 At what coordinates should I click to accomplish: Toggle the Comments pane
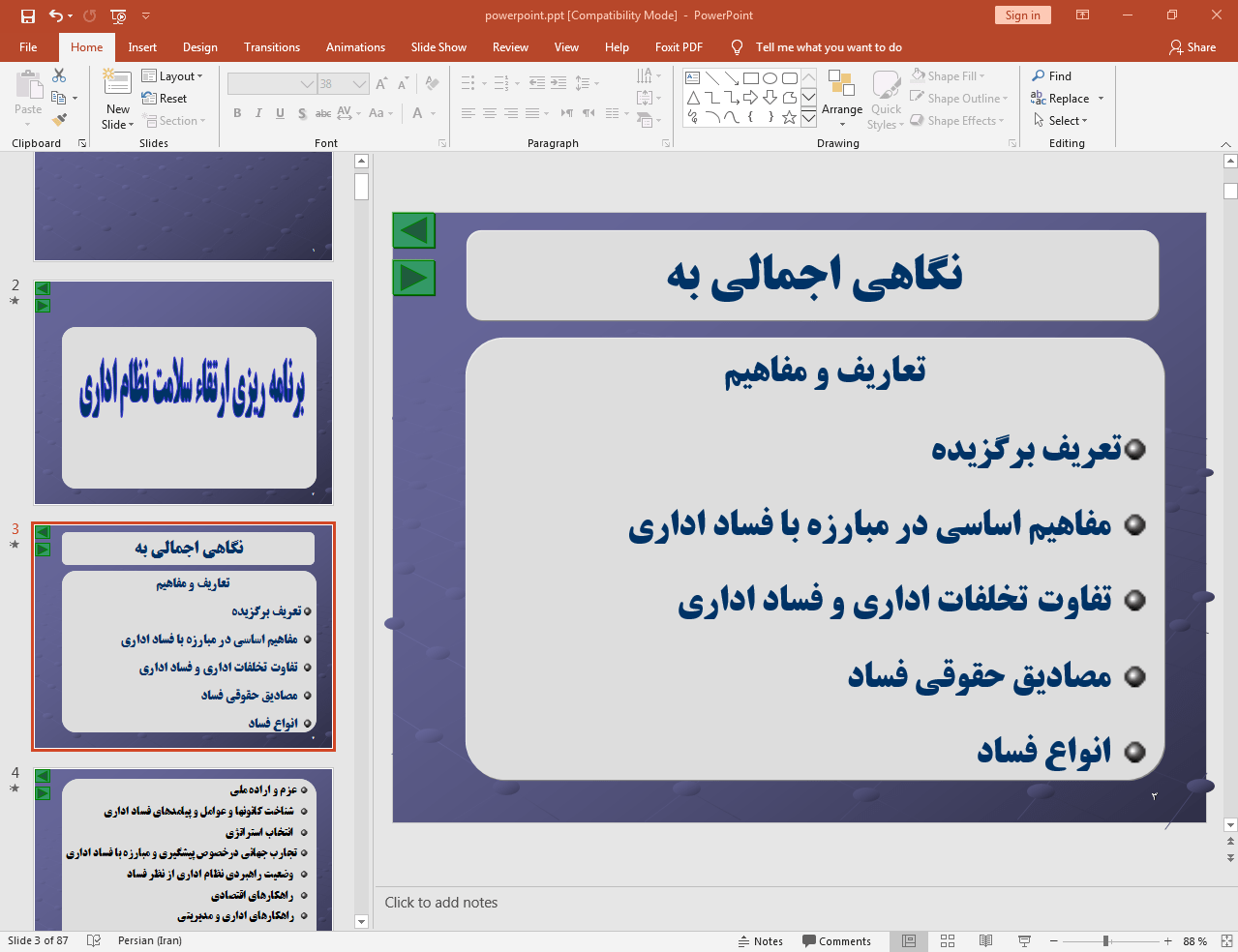point(836,940)
